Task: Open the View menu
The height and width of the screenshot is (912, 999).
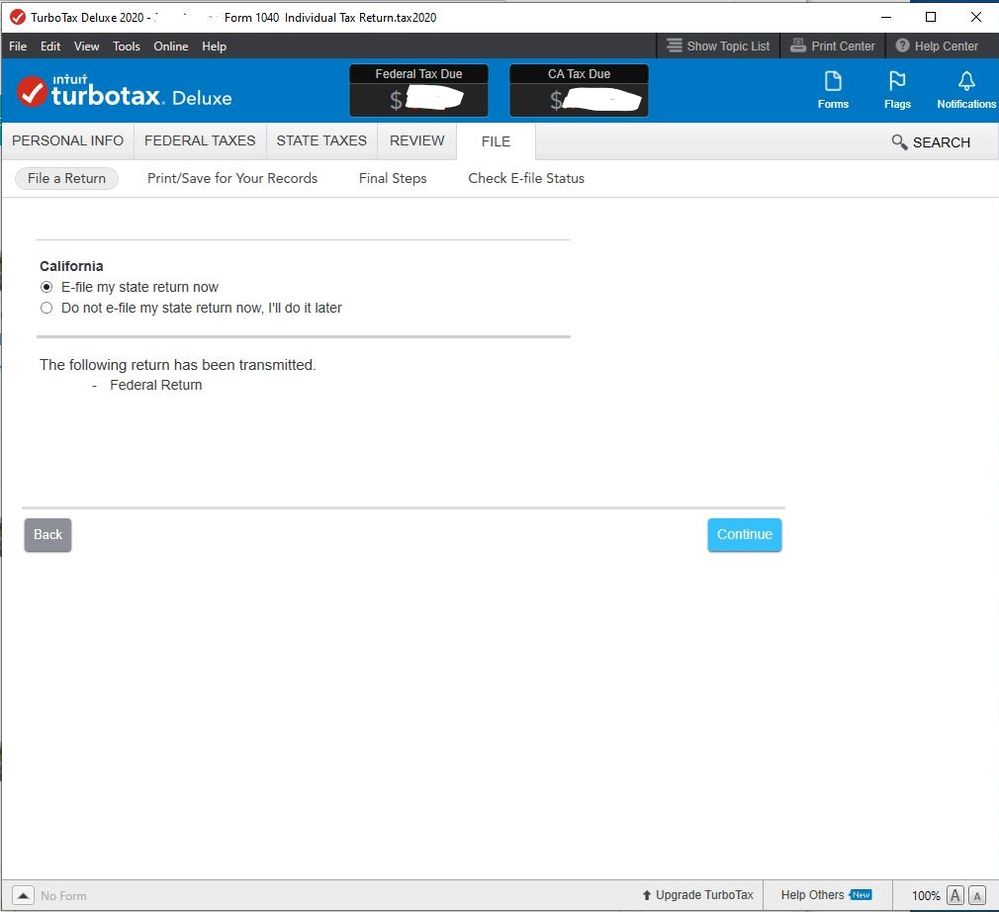Action: pyautogui.click(x=86, y=47)
